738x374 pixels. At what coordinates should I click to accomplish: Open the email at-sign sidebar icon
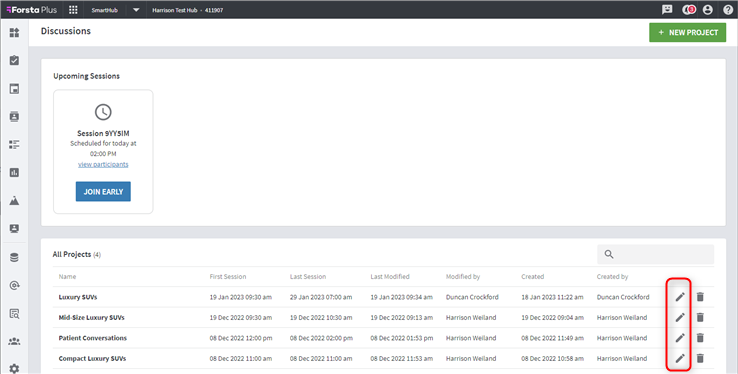[15, 286]
